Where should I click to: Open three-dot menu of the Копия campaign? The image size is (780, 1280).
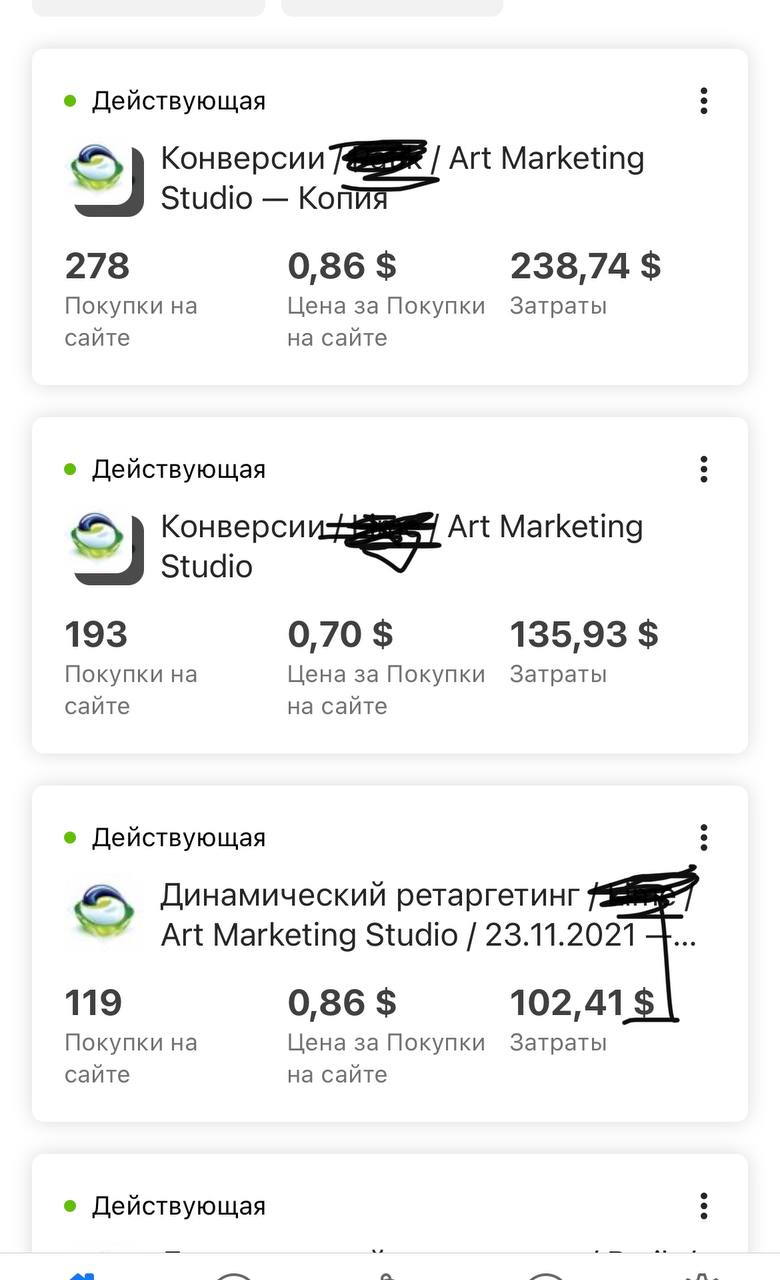[704, 101]
